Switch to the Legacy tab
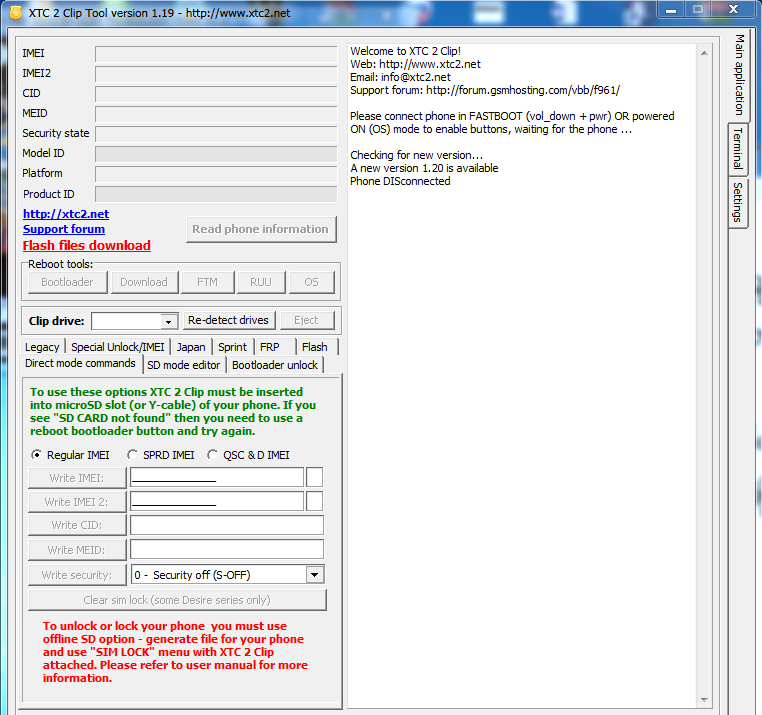The image size is (762, 715). 42,347
